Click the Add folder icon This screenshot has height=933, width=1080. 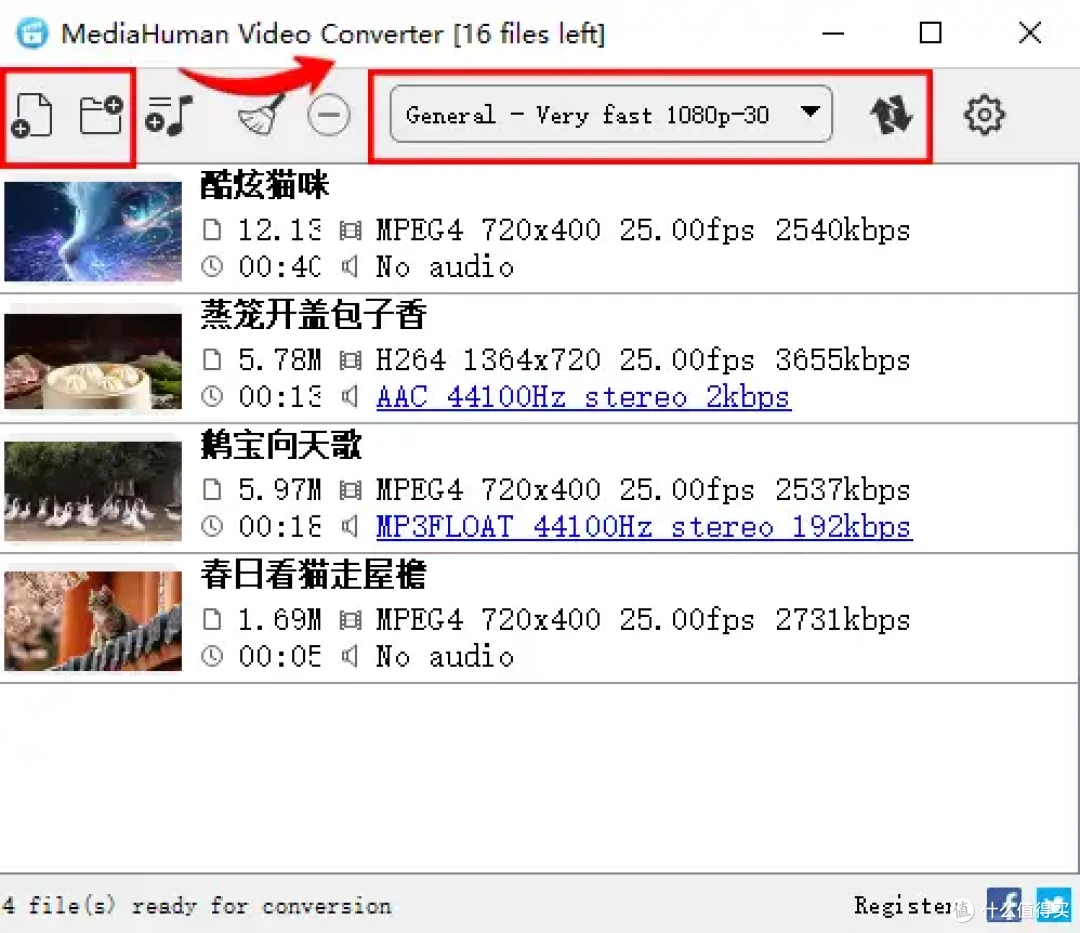tap(101, 114)
